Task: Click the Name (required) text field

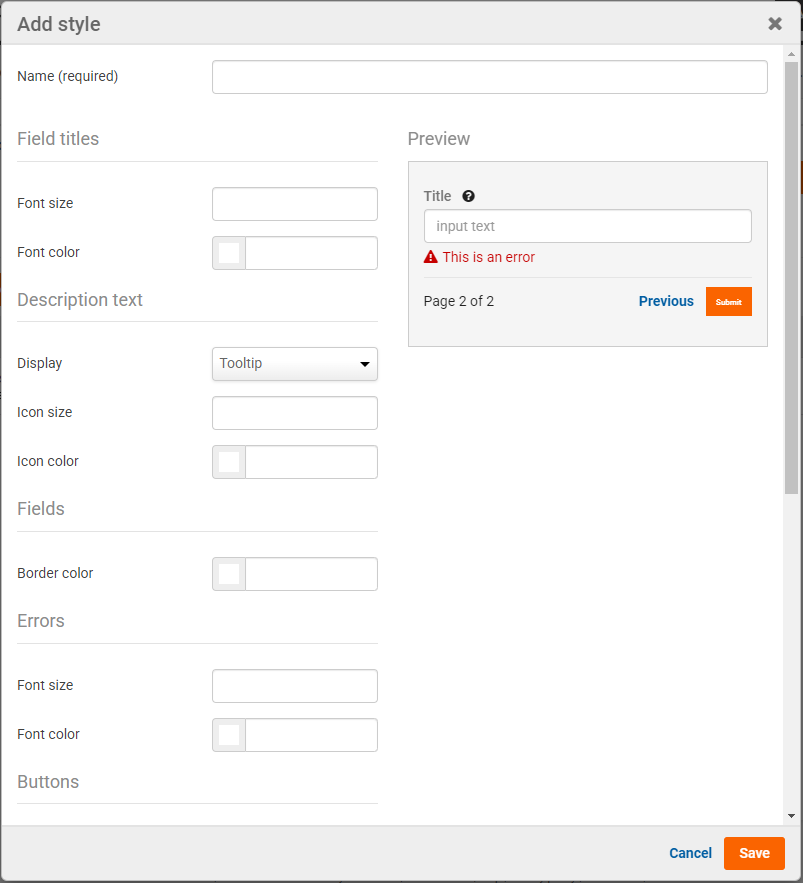Action: 489,77
